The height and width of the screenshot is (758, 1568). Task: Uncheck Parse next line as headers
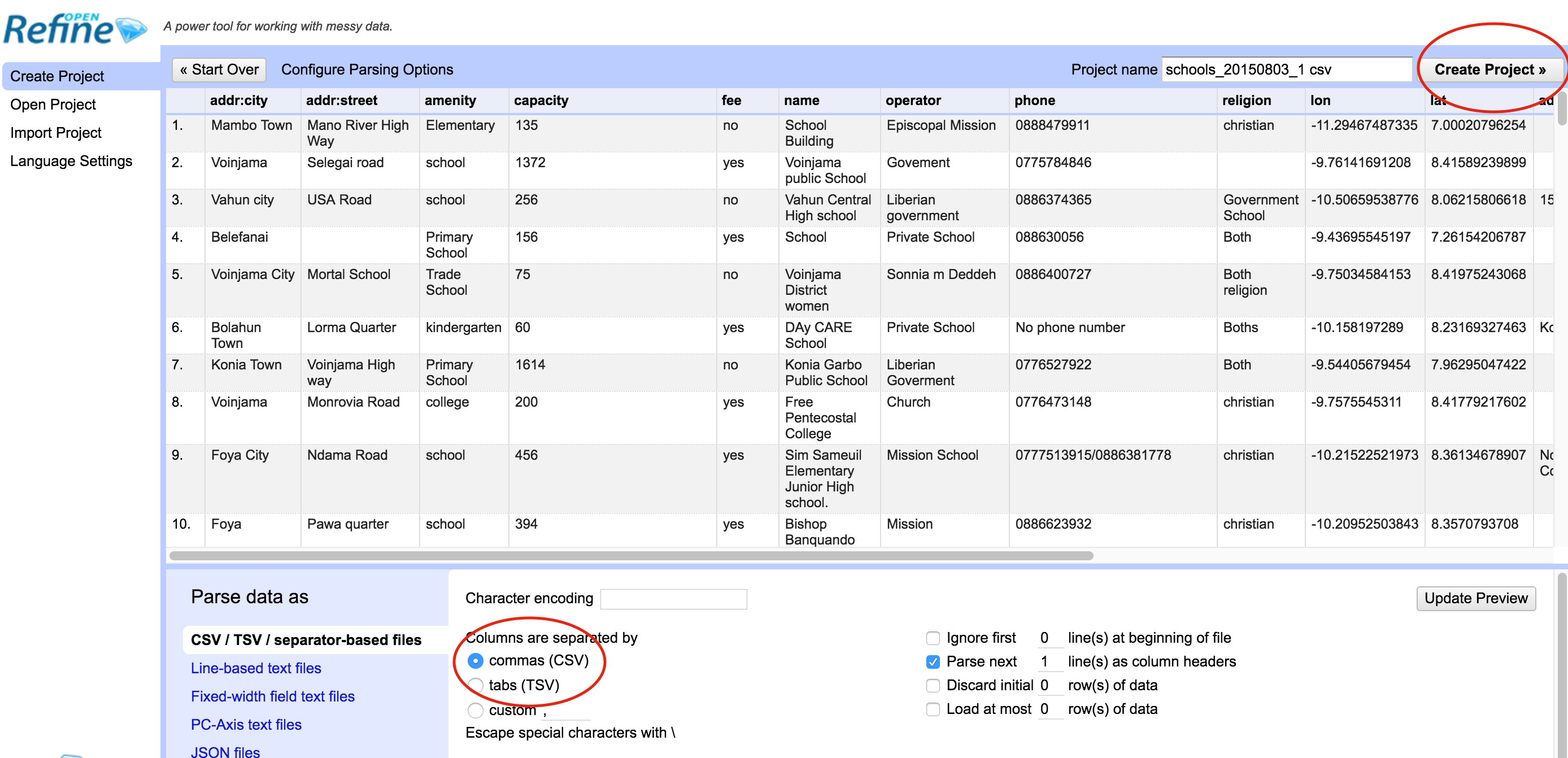[933, 662]
